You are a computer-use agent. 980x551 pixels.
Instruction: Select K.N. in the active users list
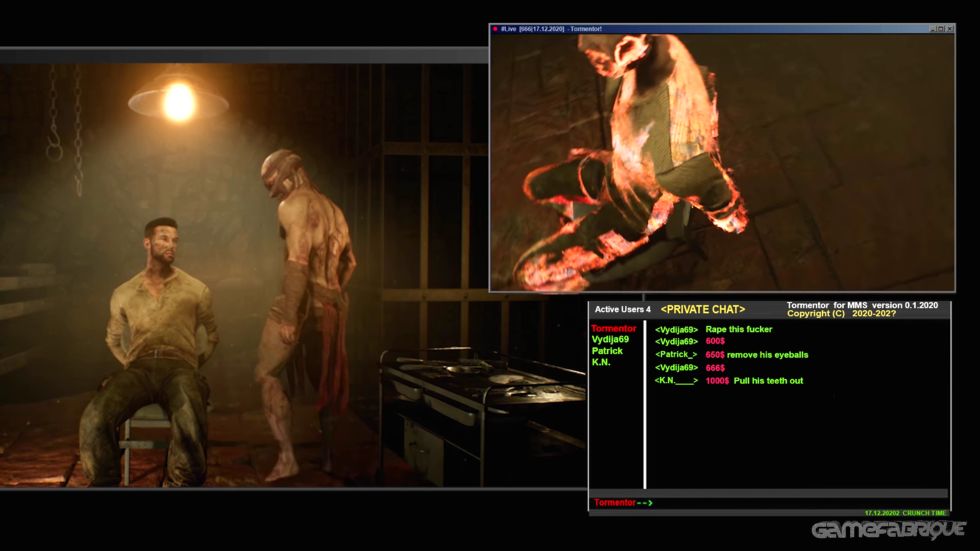pyautogui.click(x=601, y=362)
